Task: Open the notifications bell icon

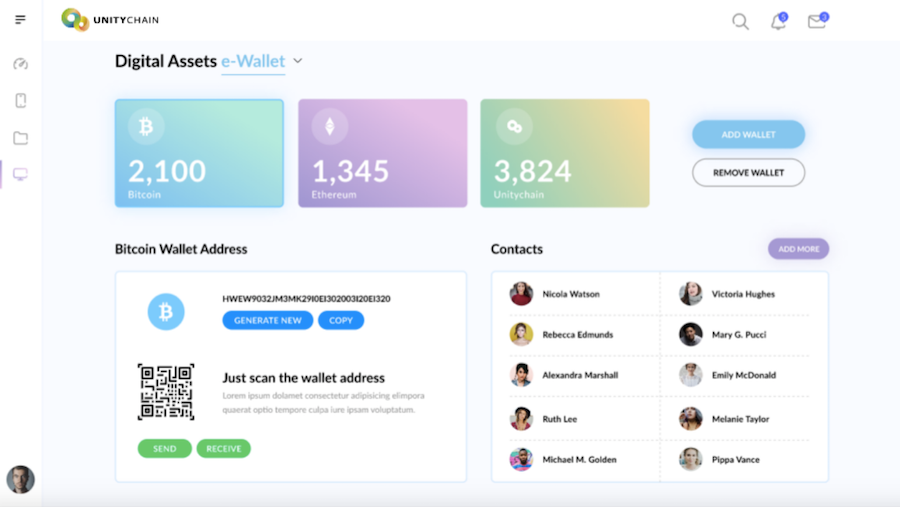Action: pos(778,21)
